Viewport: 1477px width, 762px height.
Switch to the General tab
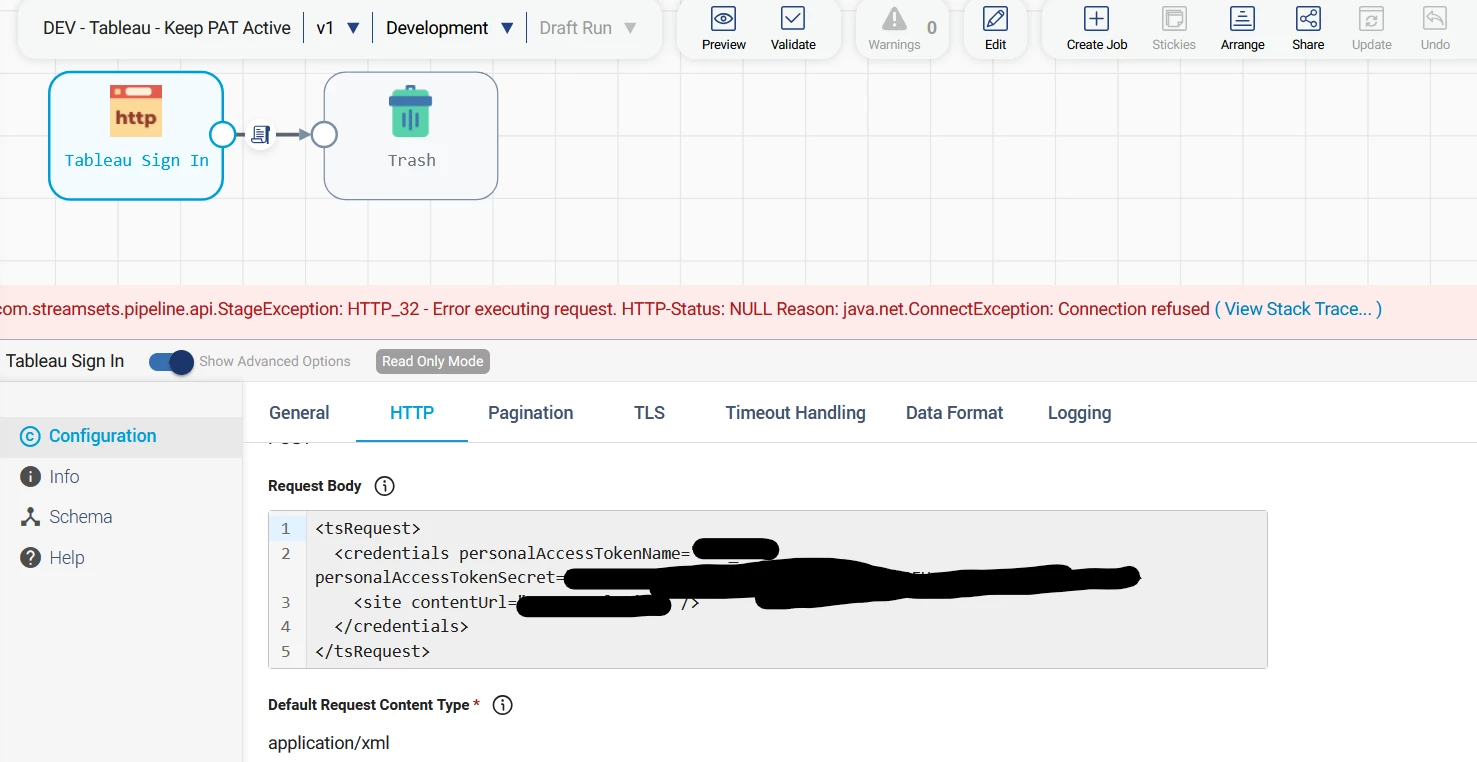click(x=299, y=413)
